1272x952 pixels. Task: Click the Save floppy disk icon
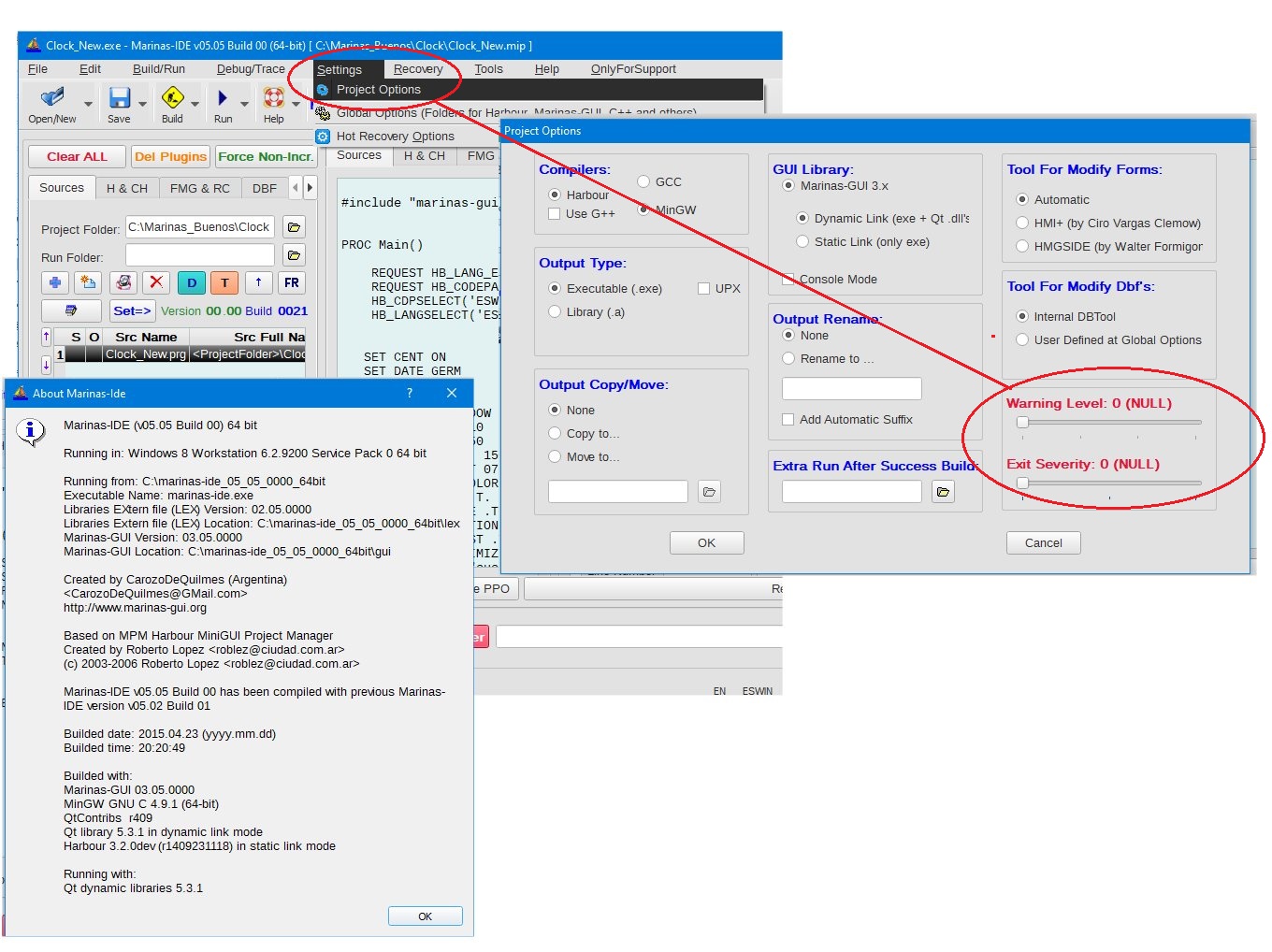click(x=119, y=97)
